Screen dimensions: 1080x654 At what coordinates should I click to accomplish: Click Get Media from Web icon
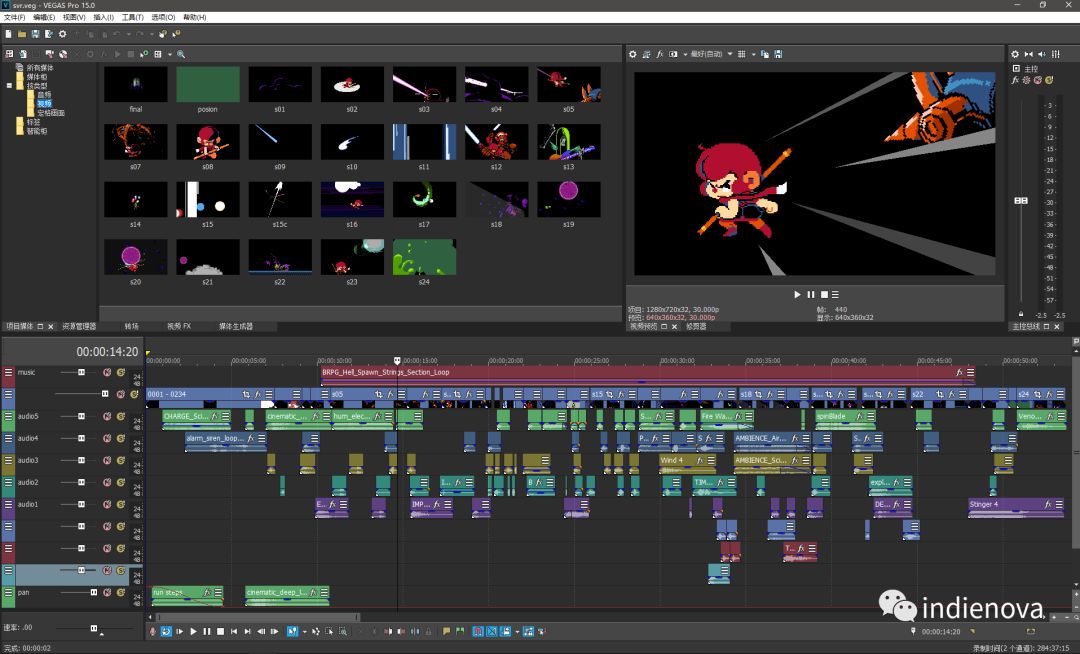63,54
